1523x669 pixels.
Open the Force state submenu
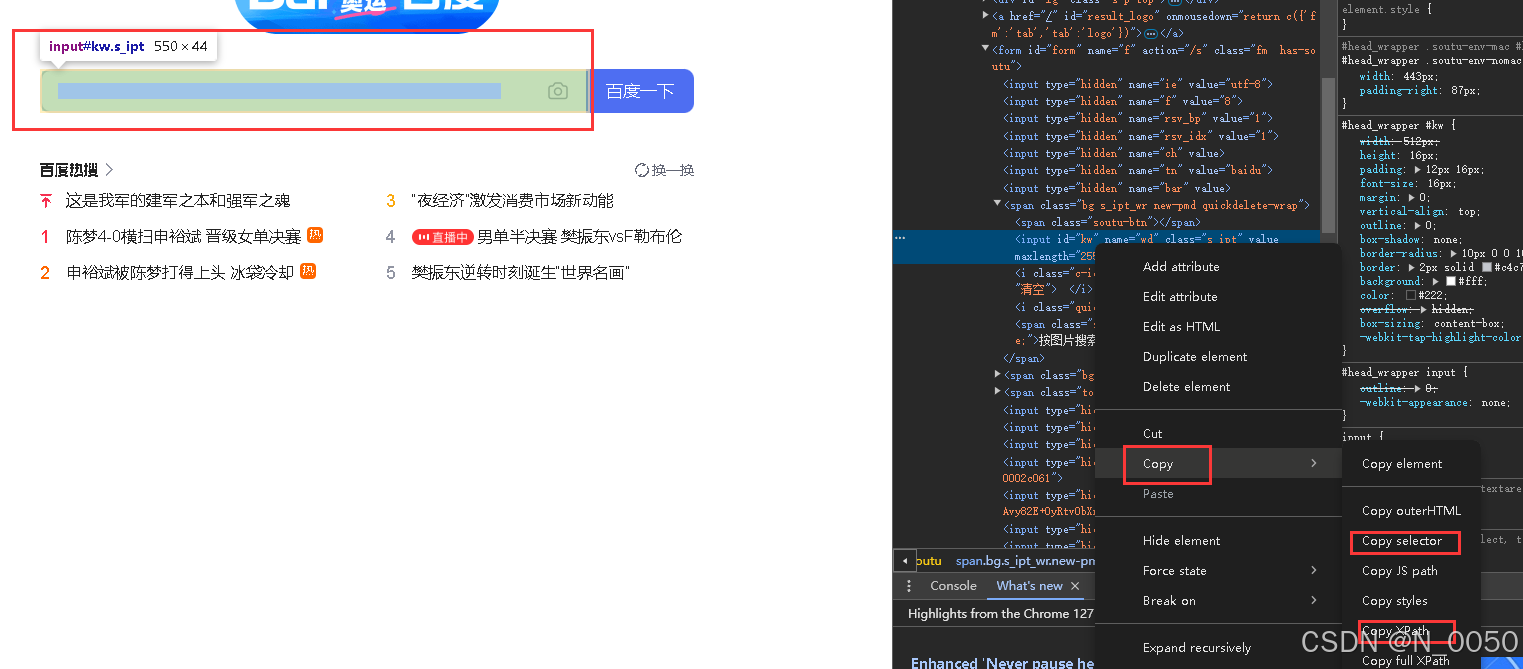[x=1216, y=571]
